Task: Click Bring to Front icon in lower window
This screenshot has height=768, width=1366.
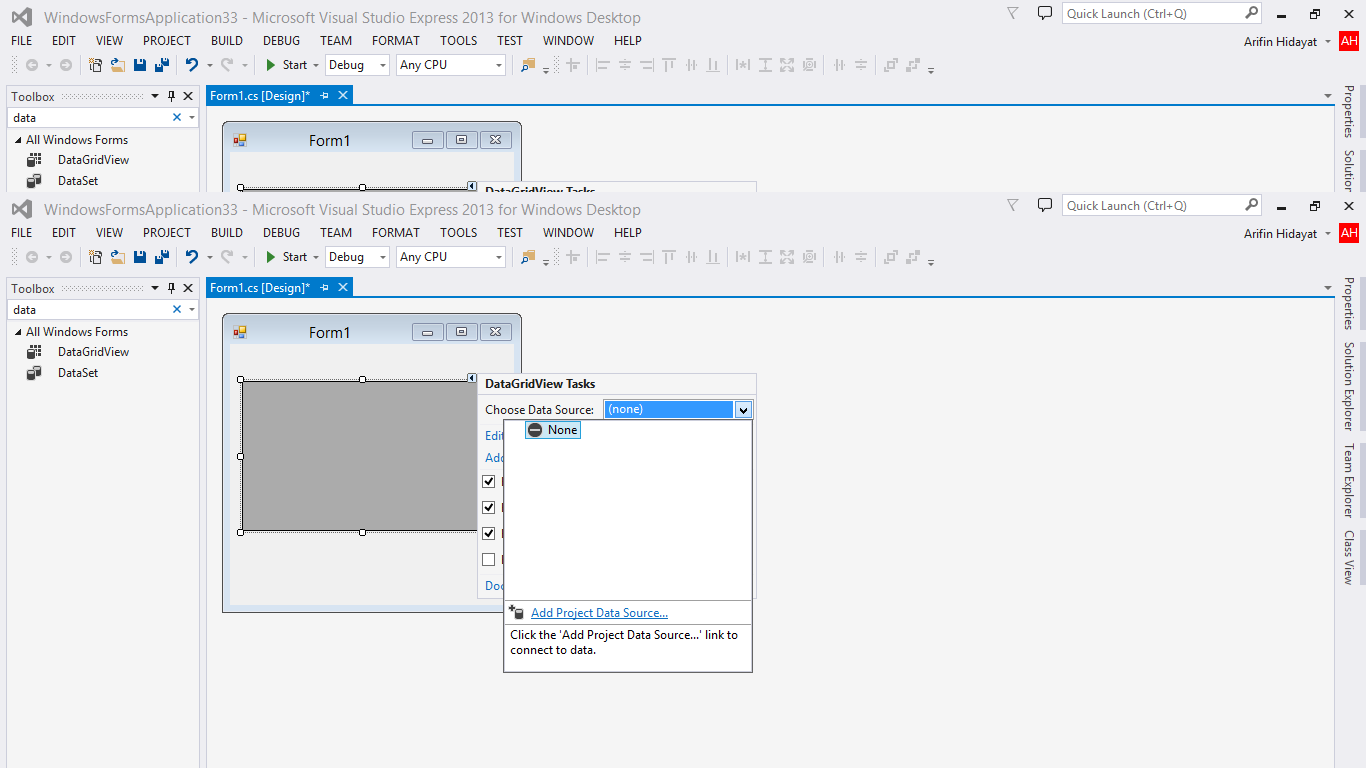Action: 890,257
